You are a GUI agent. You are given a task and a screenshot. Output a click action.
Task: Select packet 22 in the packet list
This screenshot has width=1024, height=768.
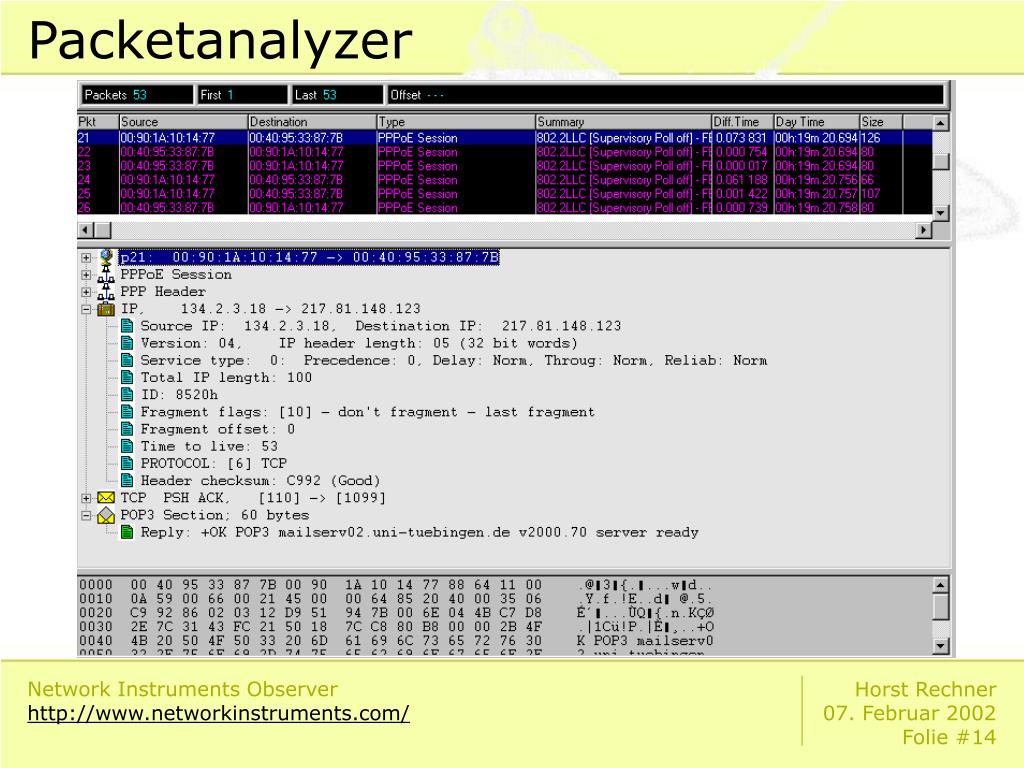[504, 152]
